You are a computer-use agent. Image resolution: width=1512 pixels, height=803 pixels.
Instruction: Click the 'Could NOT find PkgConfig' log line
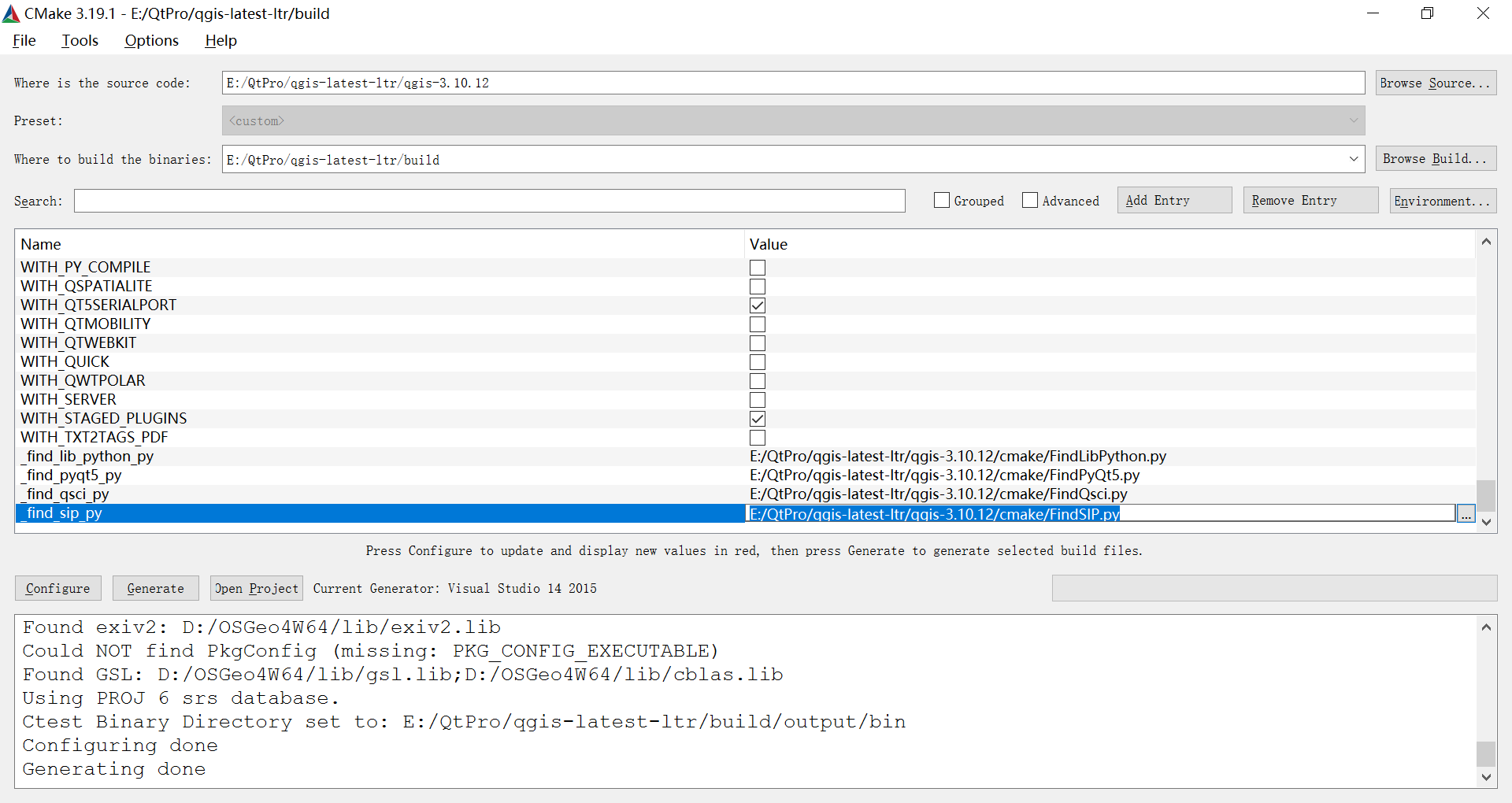click(x=370, y=651)
